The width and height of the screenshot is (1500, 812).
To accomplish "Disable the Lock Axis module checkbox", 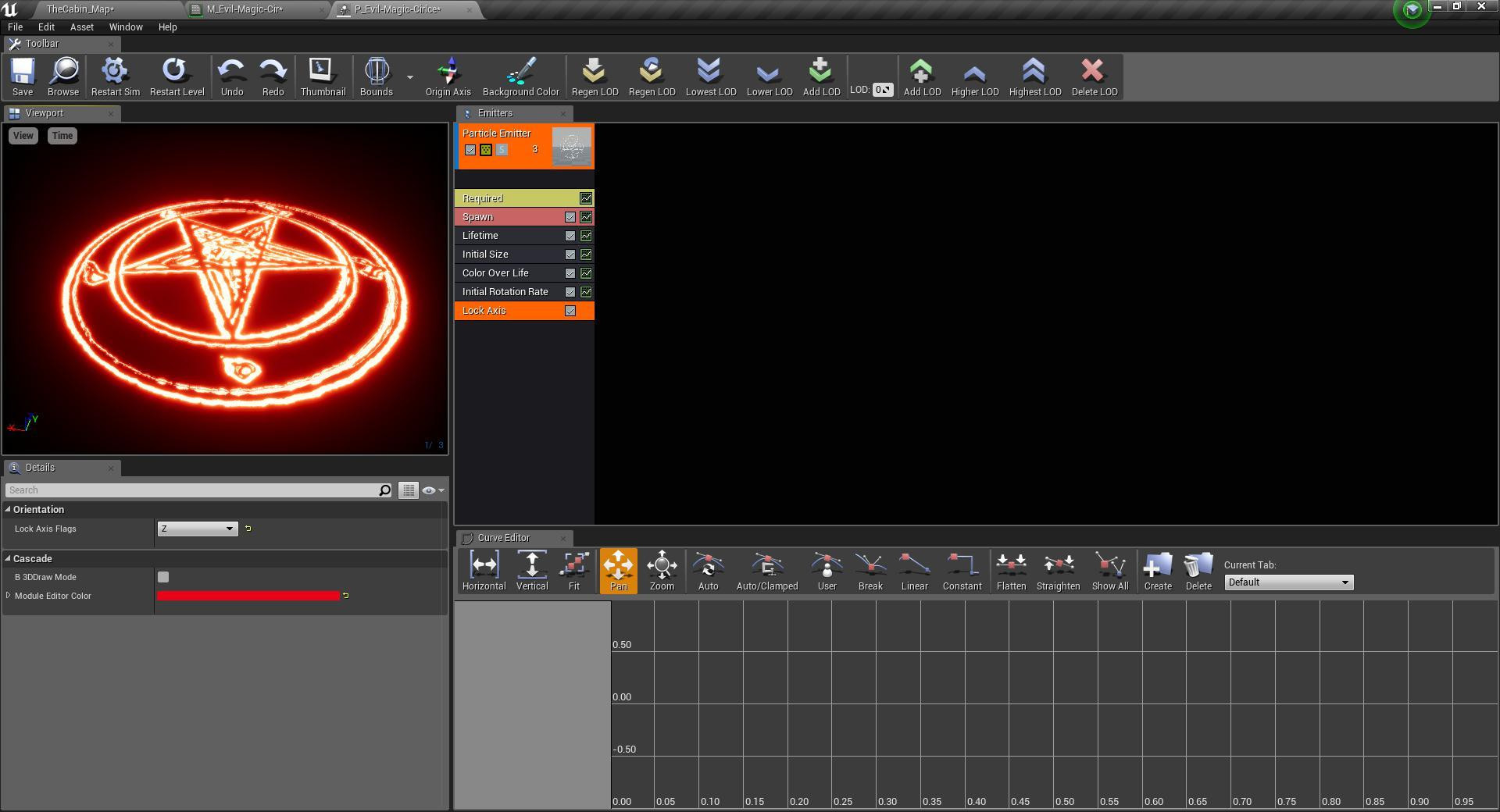I will coord(570,311).
